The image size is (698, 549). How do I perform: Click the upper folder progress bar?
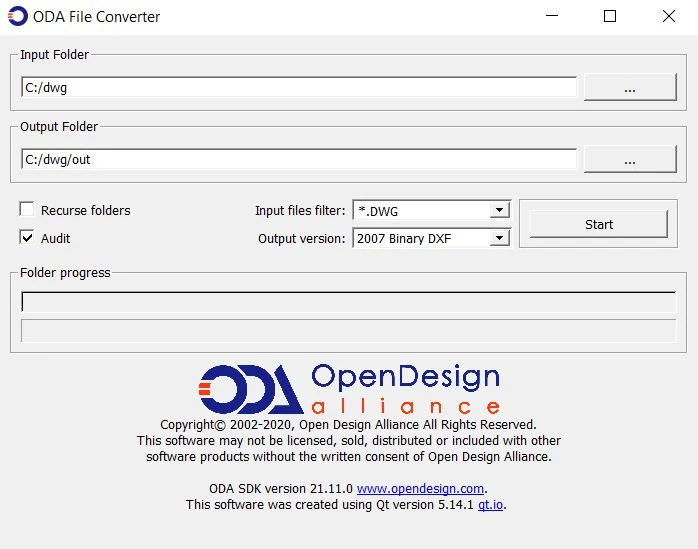coord(349,302)
